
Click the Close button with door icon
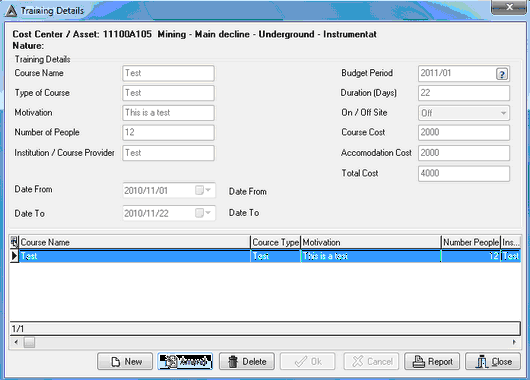(x=493, y=361)
